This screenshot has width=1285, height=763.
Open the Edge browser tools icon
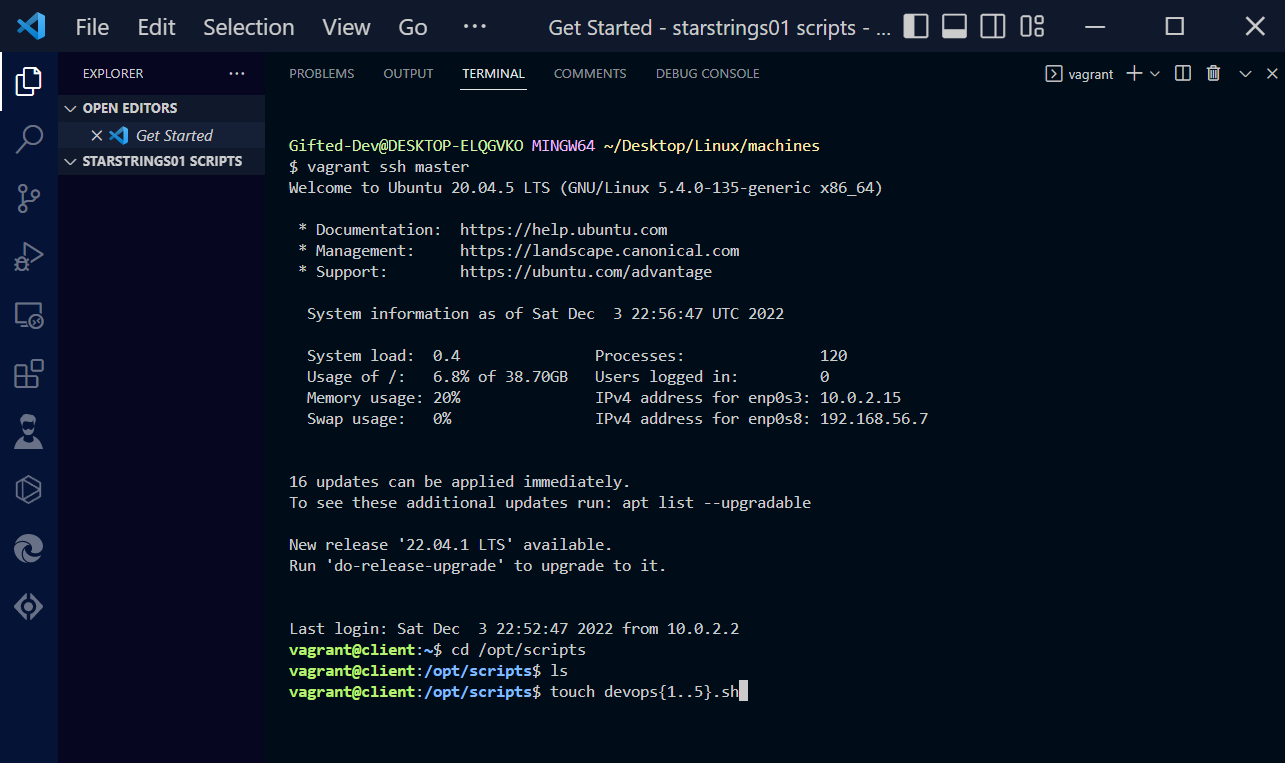coord(29,548)
